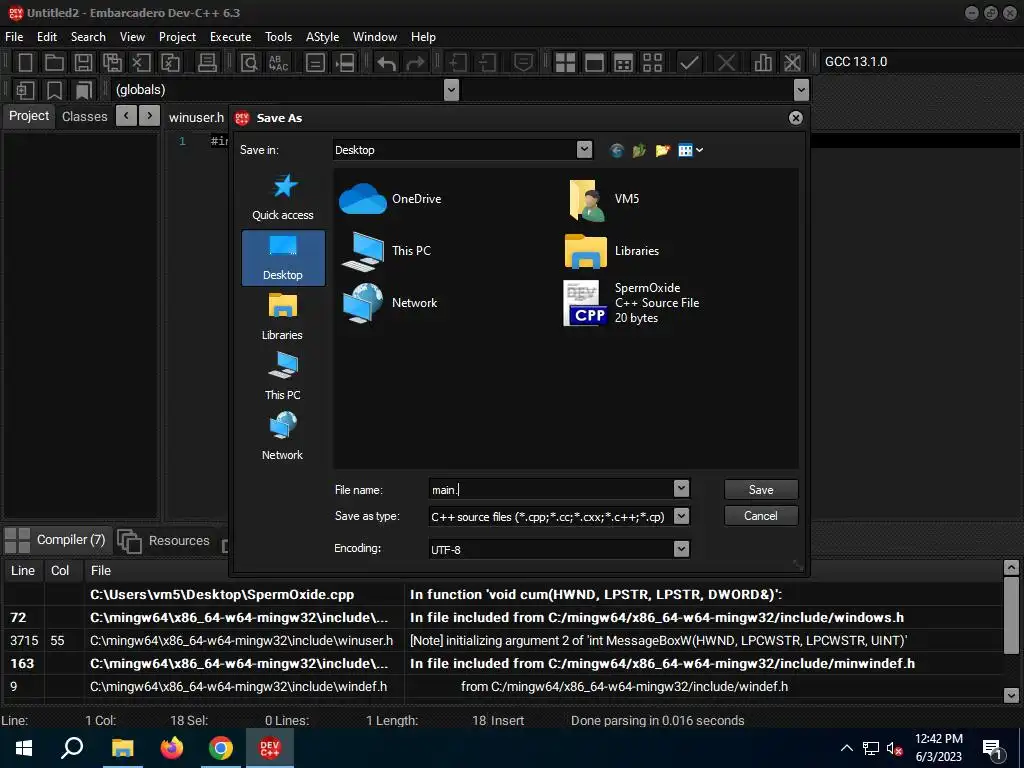Expand the File name dropdown arrow
The height and width of the screenshot is (768, 1024).
click(681, 488)
